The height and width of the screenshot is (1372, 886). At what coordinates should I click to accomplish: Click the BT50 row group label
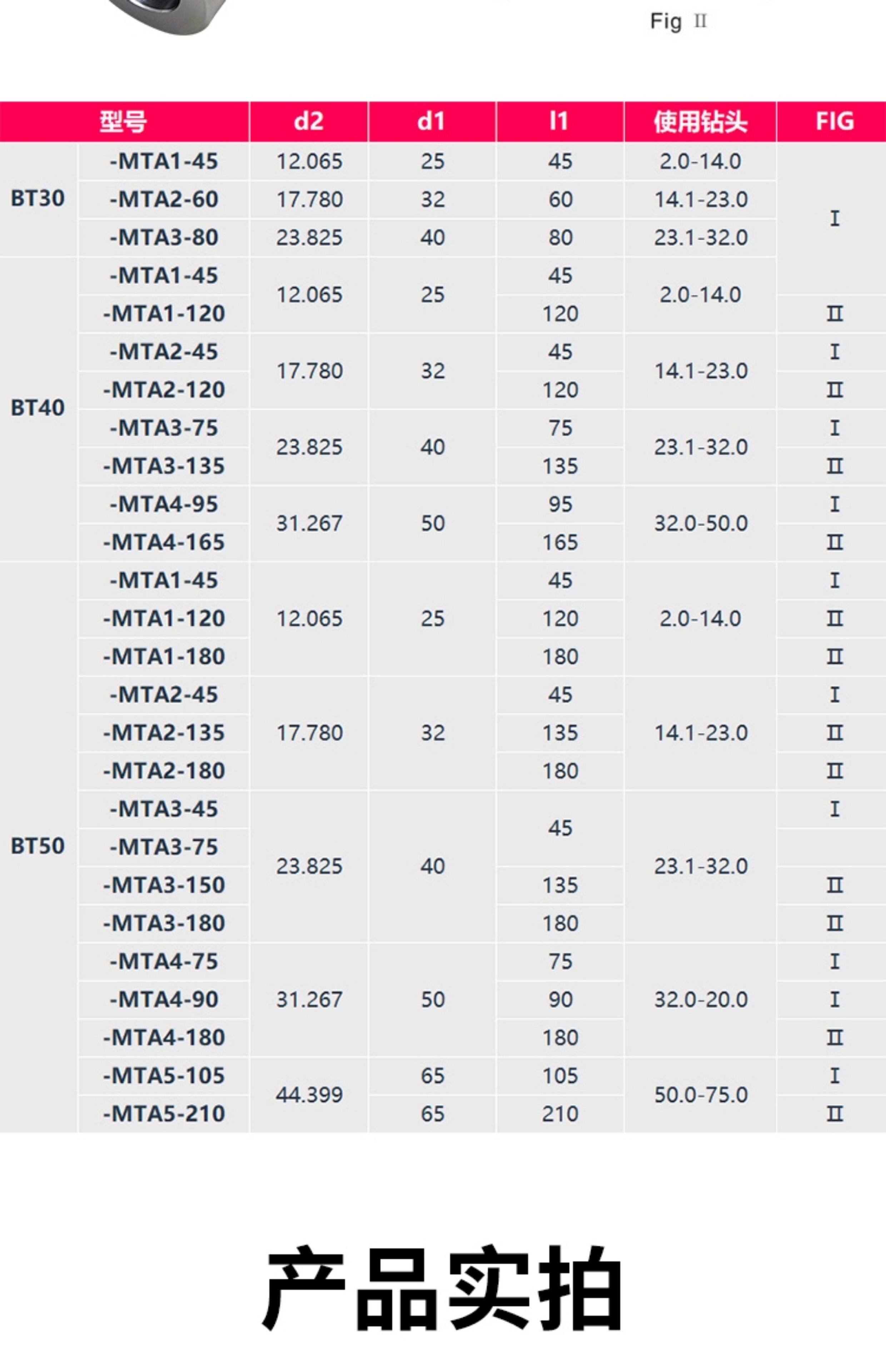(38, 846)
